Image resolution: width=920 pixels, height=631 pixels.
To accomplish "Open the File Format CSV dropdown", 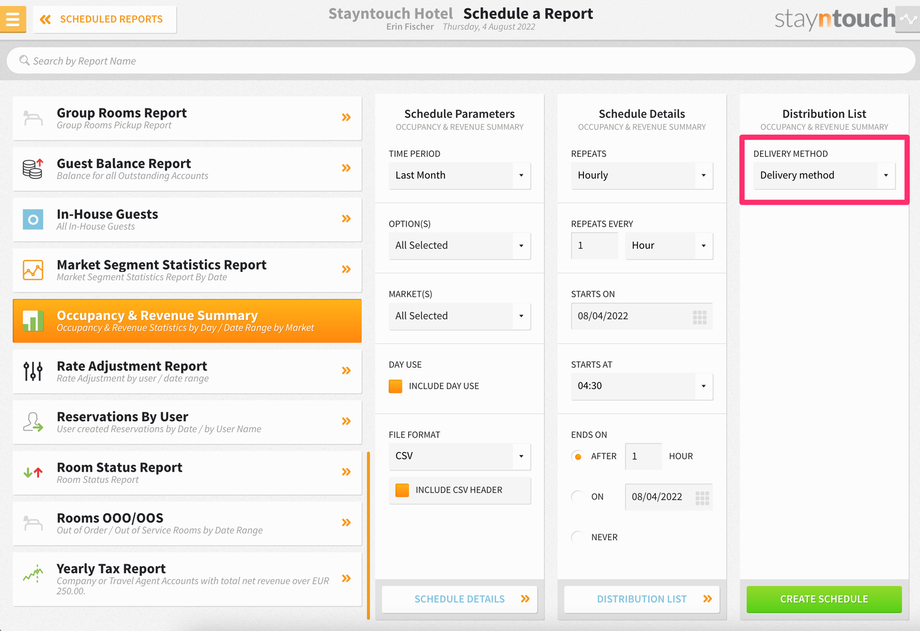I will click(459, 456).
